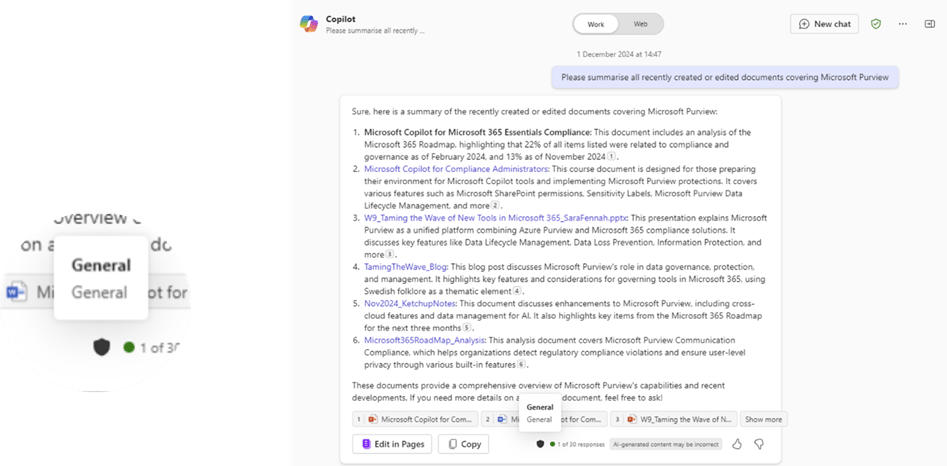Screen dimensions: 947x466
Task: Switch to the Work mode
Action: (595, 24)
